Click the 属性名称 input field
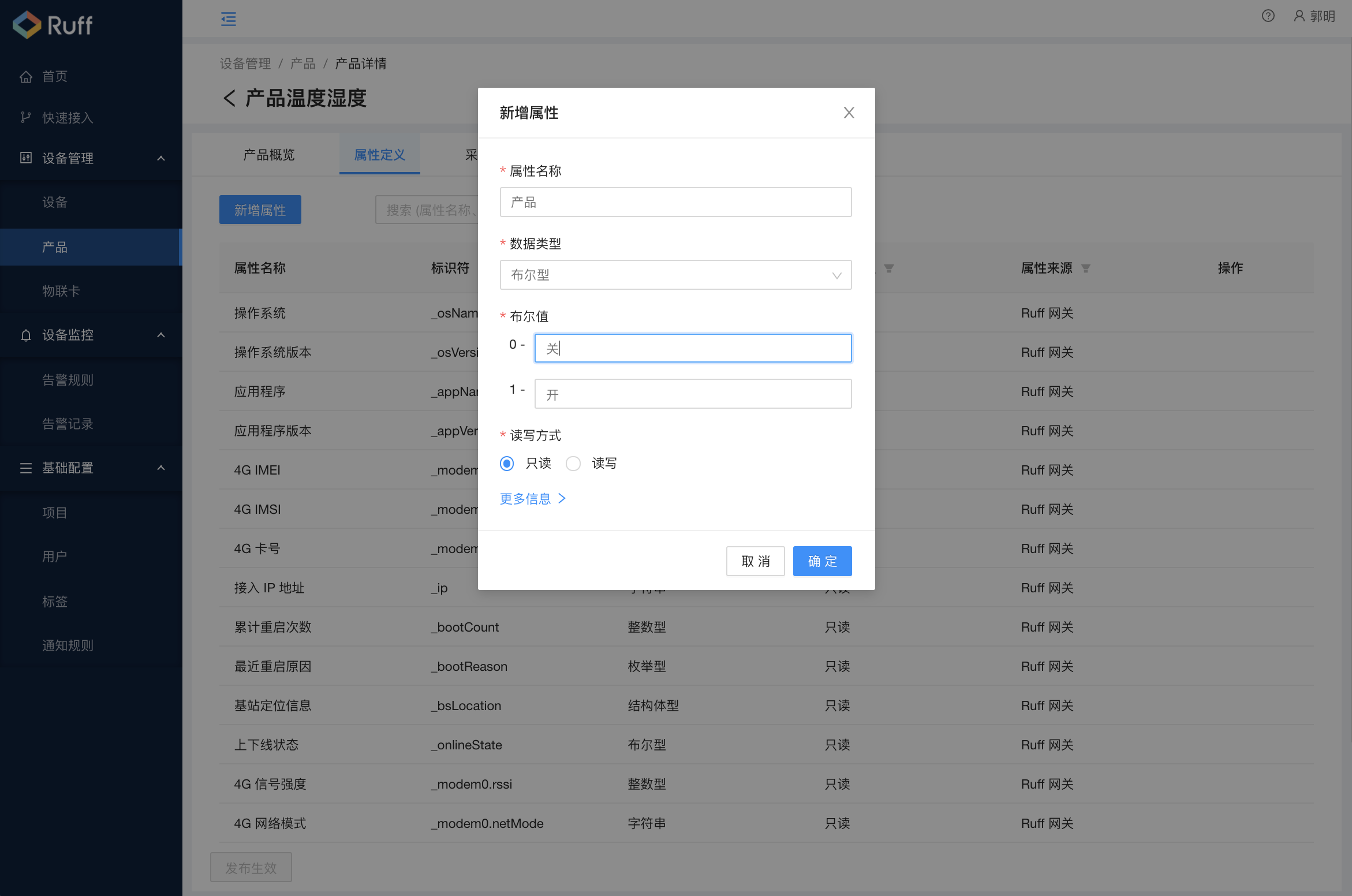Image resolution: width=1352 pixels, height=896 pixels. [x=675, y=202]
